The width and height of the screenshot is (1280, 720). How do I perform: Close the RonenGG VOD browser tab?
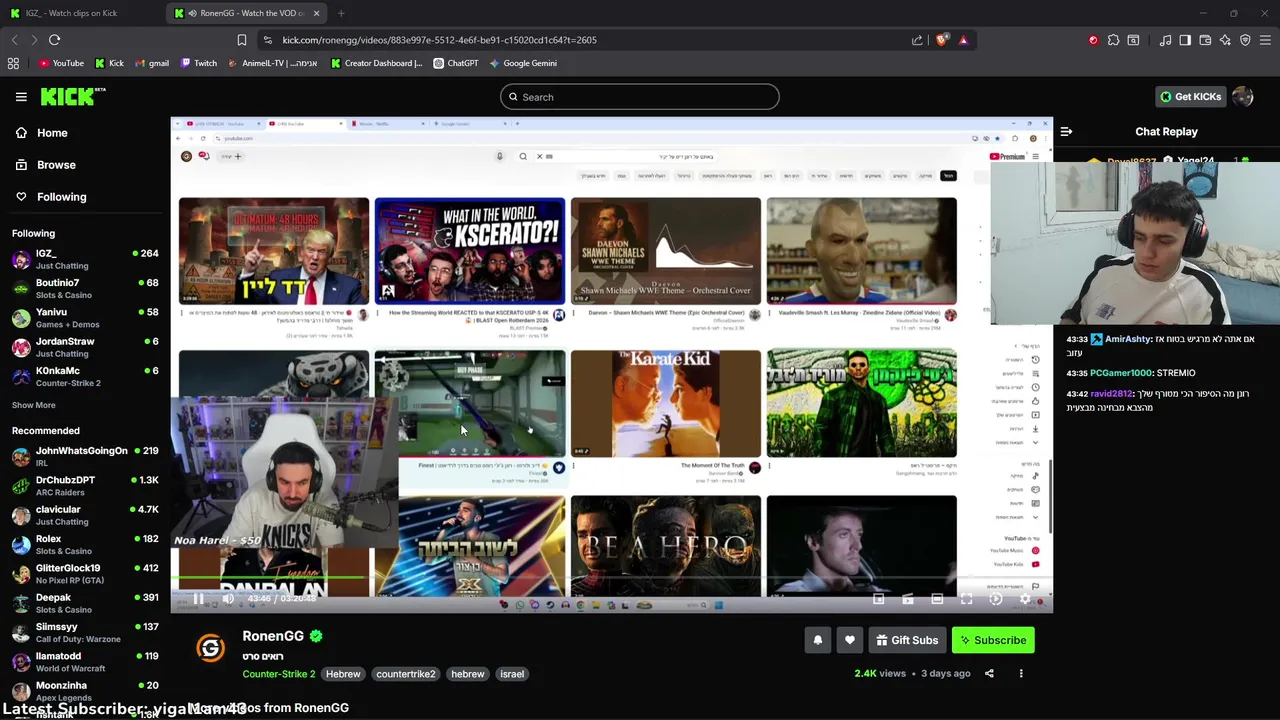point(316,13)
